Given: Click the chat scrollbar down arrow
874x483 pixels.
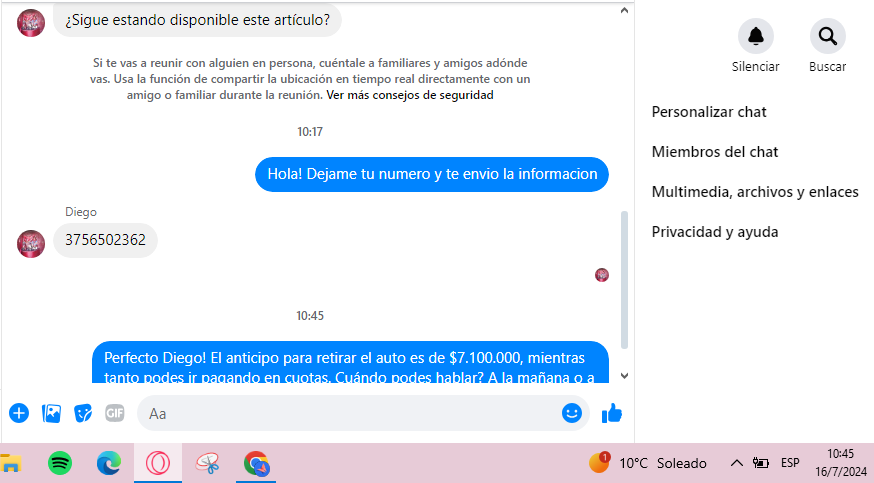Looking at the screenshot, I should click(625, 376).
